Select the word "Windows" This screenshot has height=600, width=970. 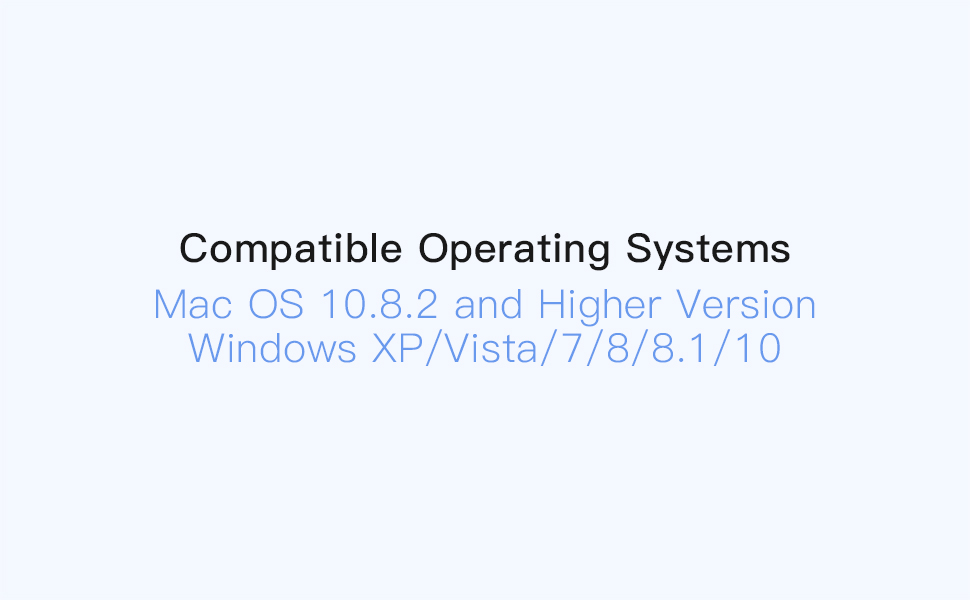tap(272, 348)
